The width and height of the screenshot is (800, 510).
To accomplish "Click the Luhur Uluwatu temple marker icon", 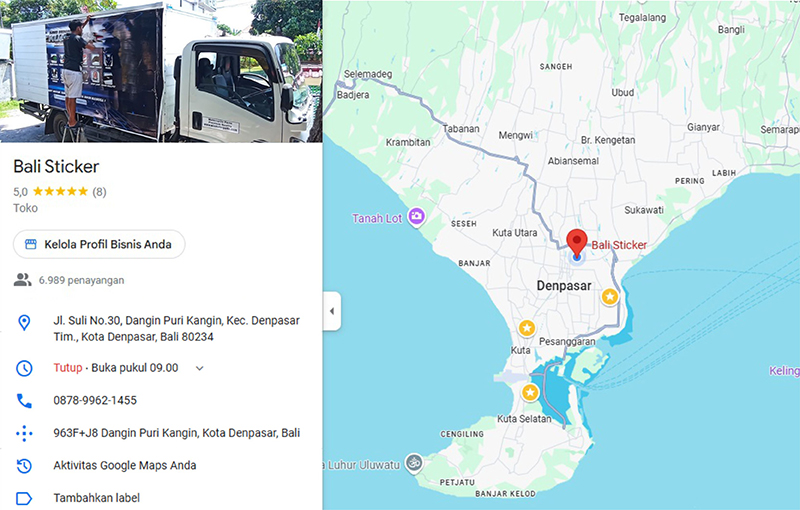I will [414, 463].
